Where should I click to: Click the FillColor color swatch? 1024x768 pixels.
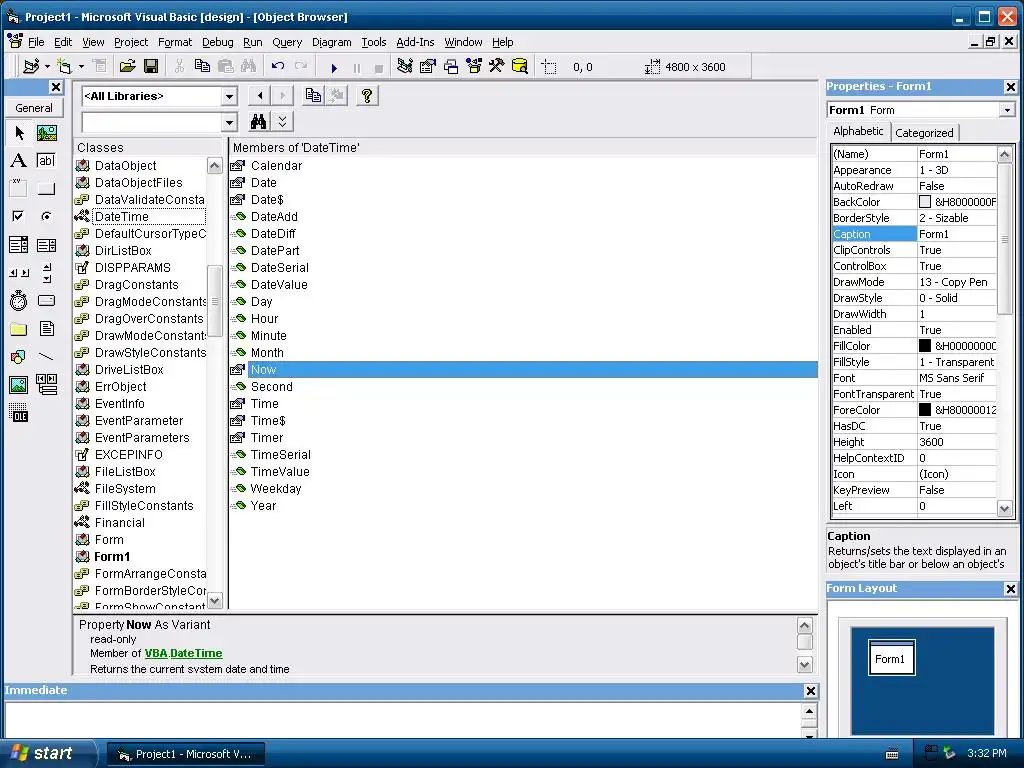(x=925, y=345)
